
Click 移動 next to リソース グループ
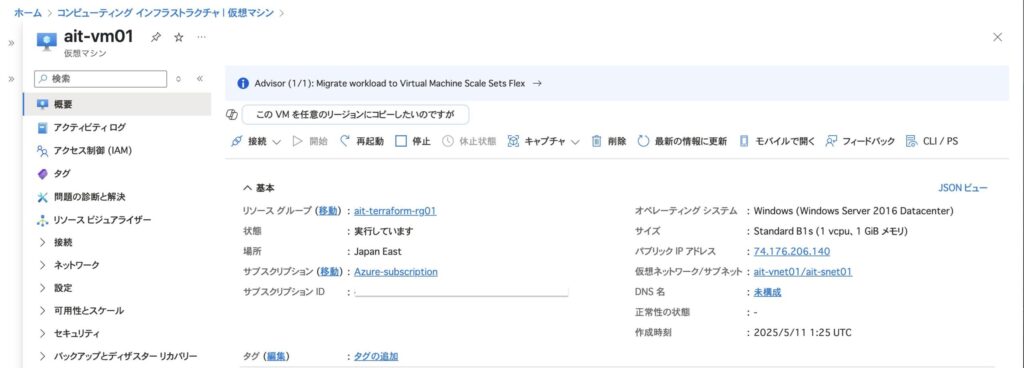[x=328, y=211]
